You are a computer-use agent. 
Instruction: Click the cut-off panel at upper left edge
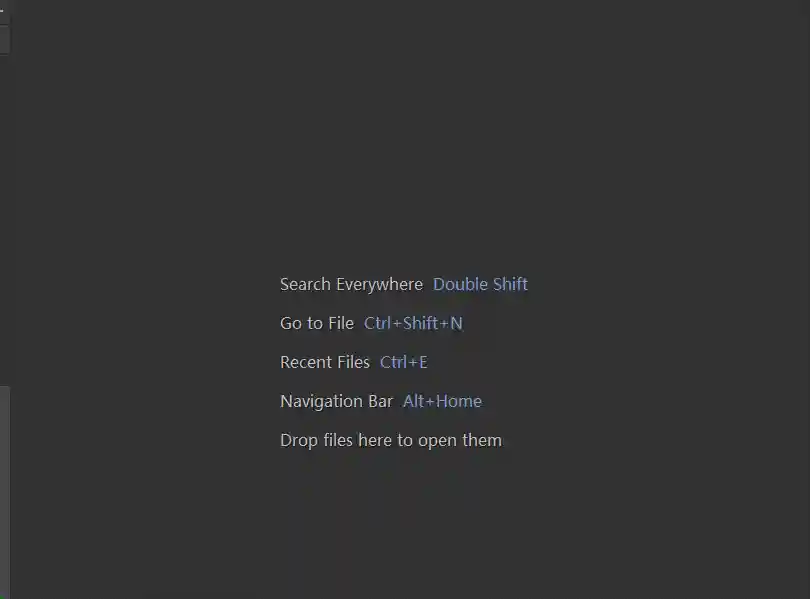pyautogui.click(x=4, y=40)
